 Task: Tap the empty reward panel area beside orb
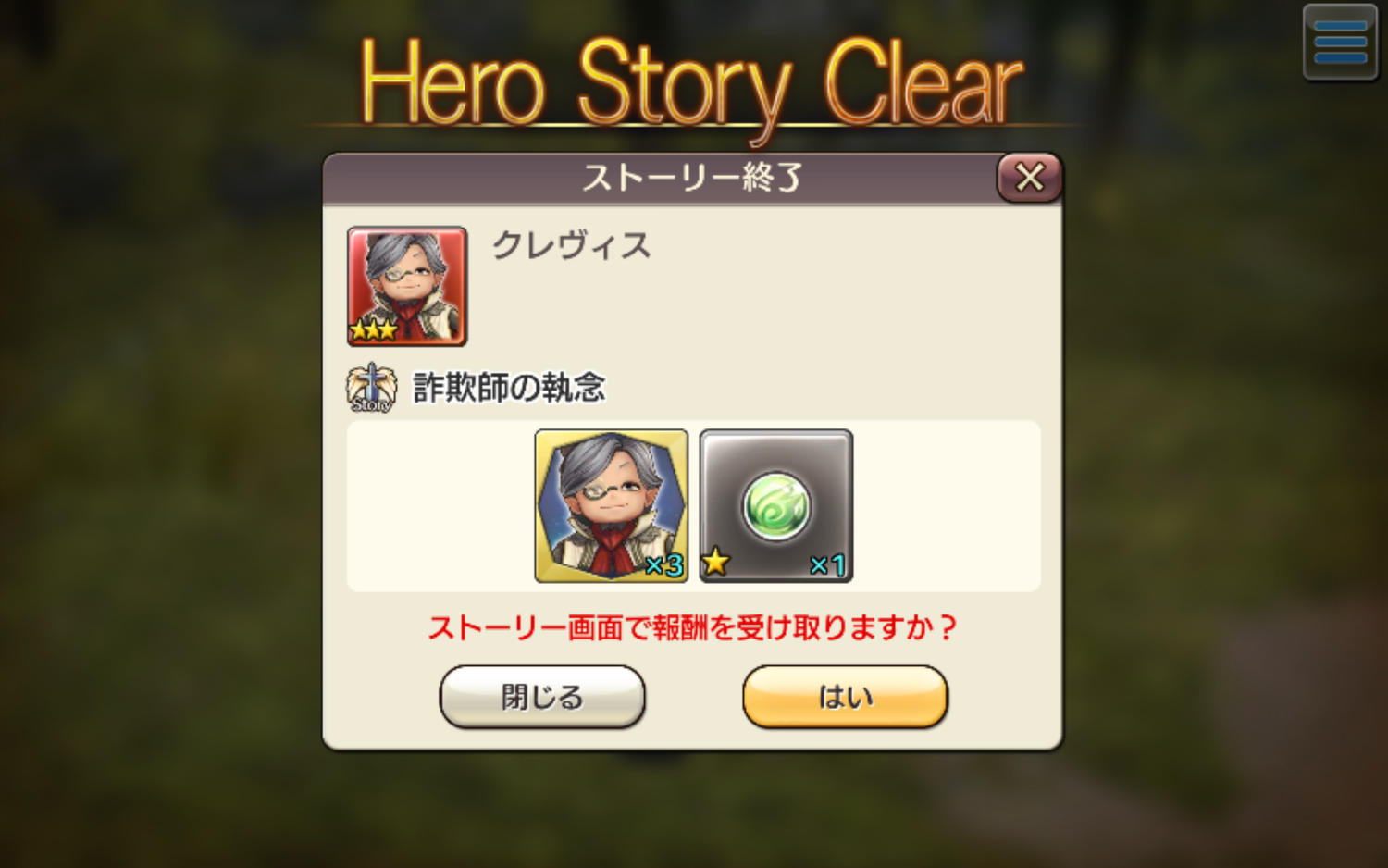tap(946, 506)
